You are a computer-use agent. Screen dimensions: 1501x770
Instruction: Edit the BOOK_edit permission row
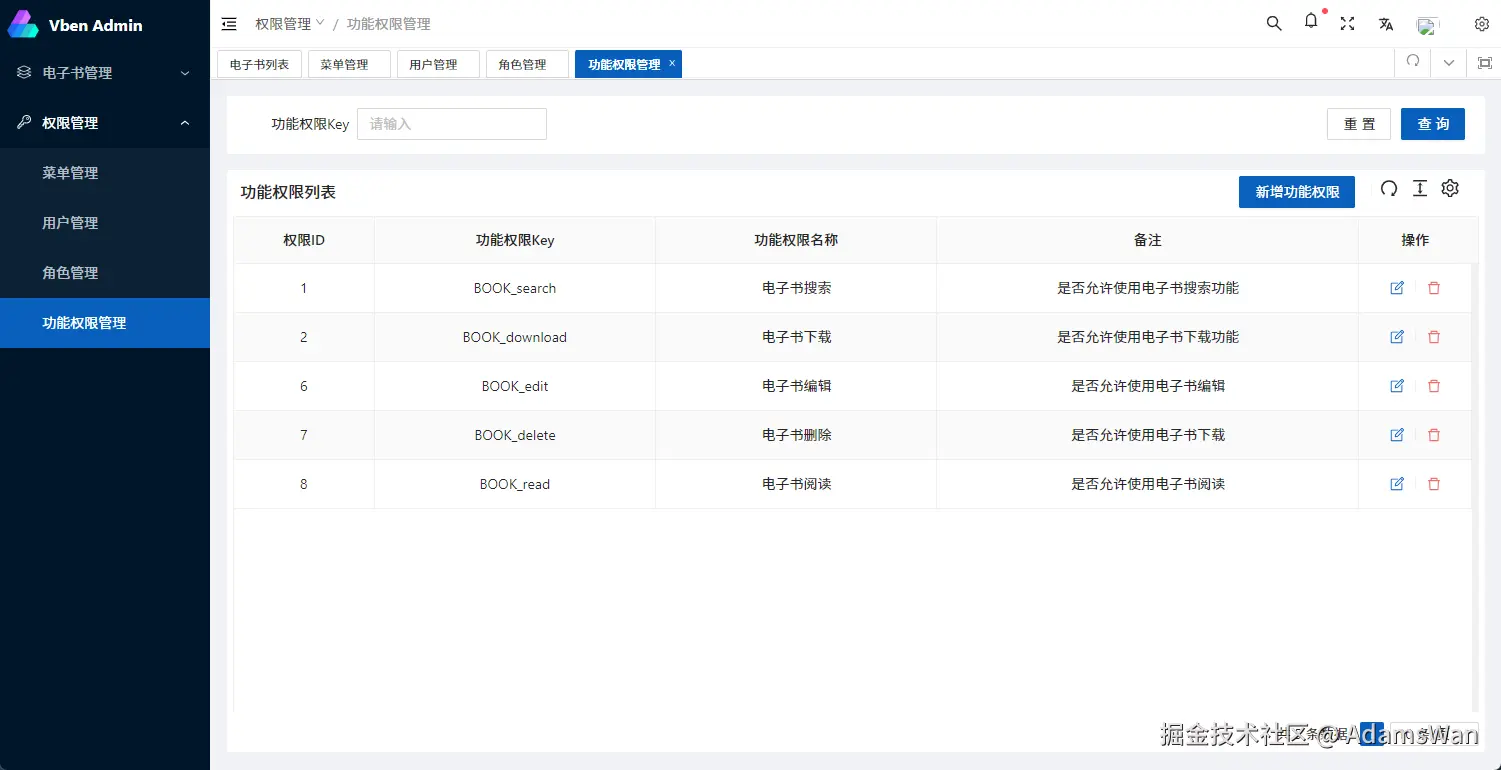pyautogui.click(x=1397, y=386)
